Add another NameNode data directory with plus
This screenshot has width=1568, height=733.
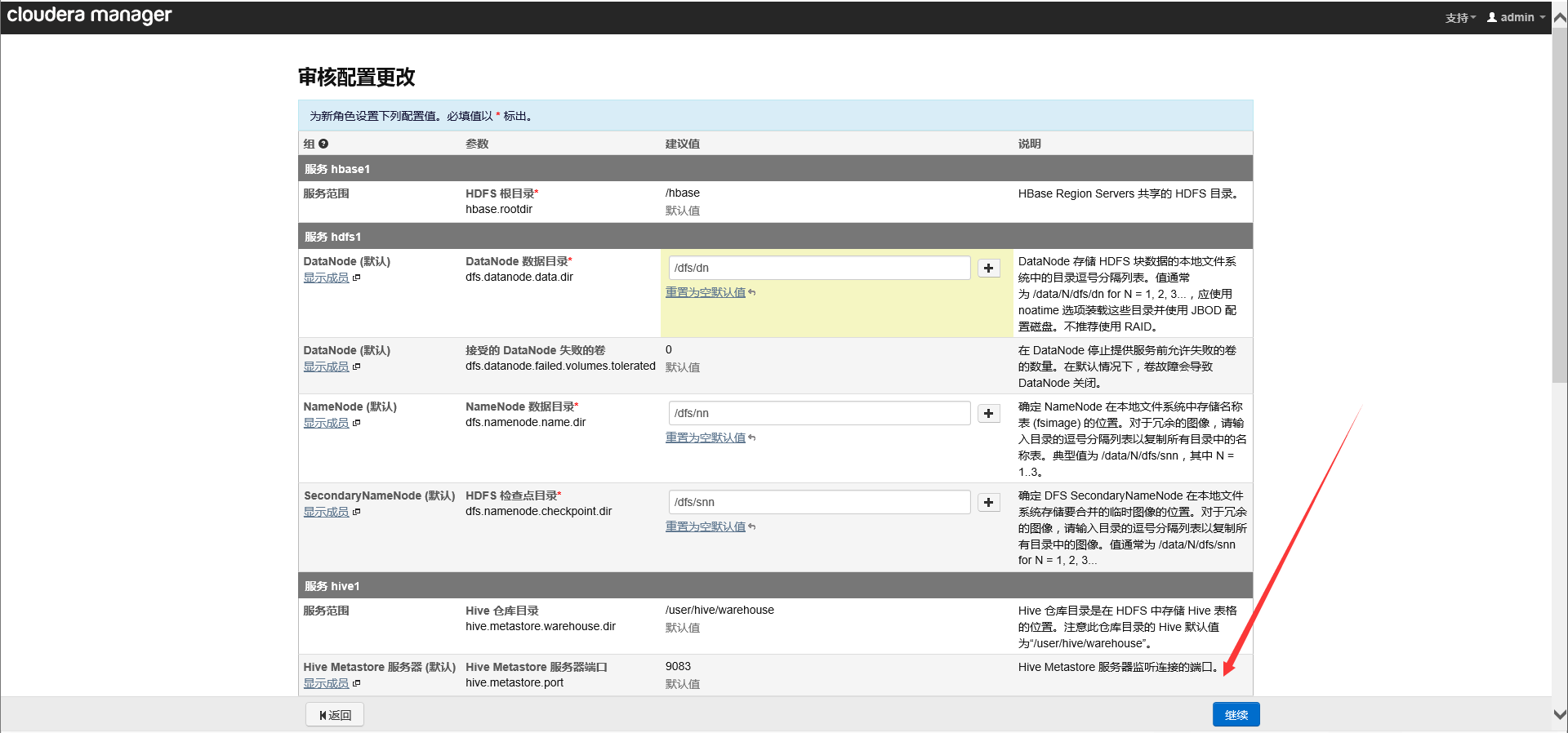tap(988, 413)
